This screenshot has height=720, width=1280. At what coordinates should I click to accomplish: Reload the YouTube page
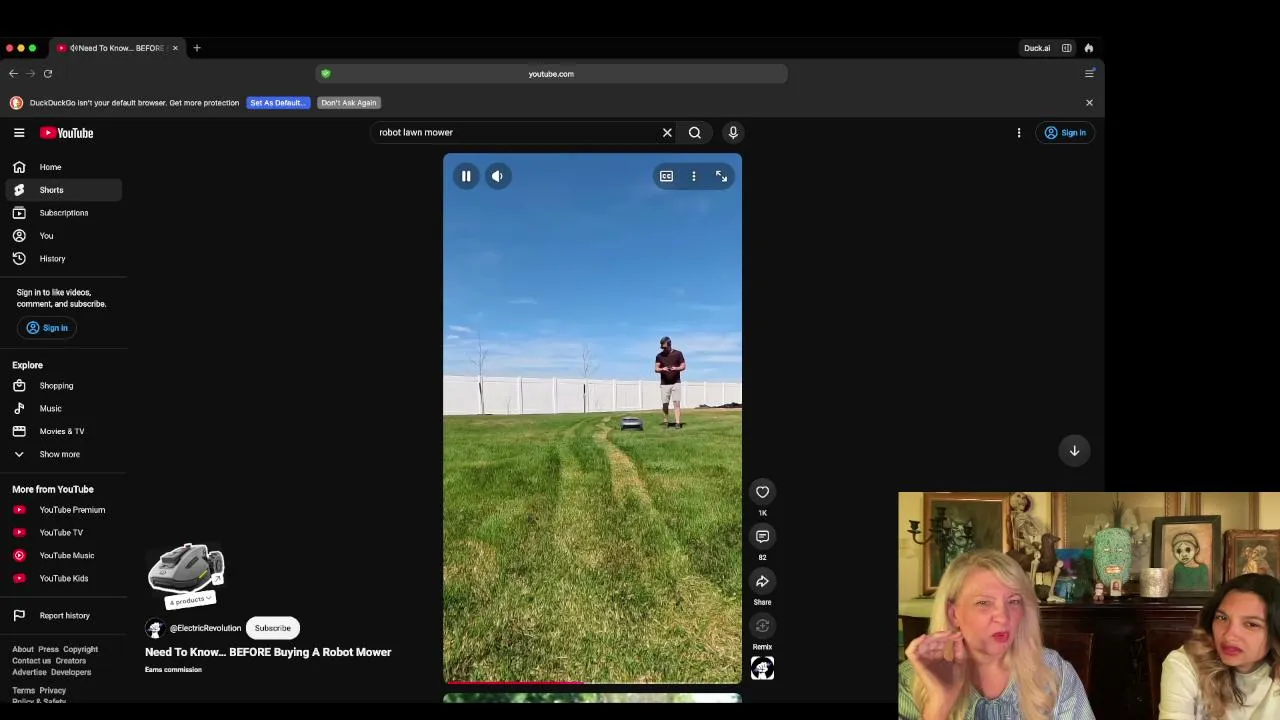[47, 73]
